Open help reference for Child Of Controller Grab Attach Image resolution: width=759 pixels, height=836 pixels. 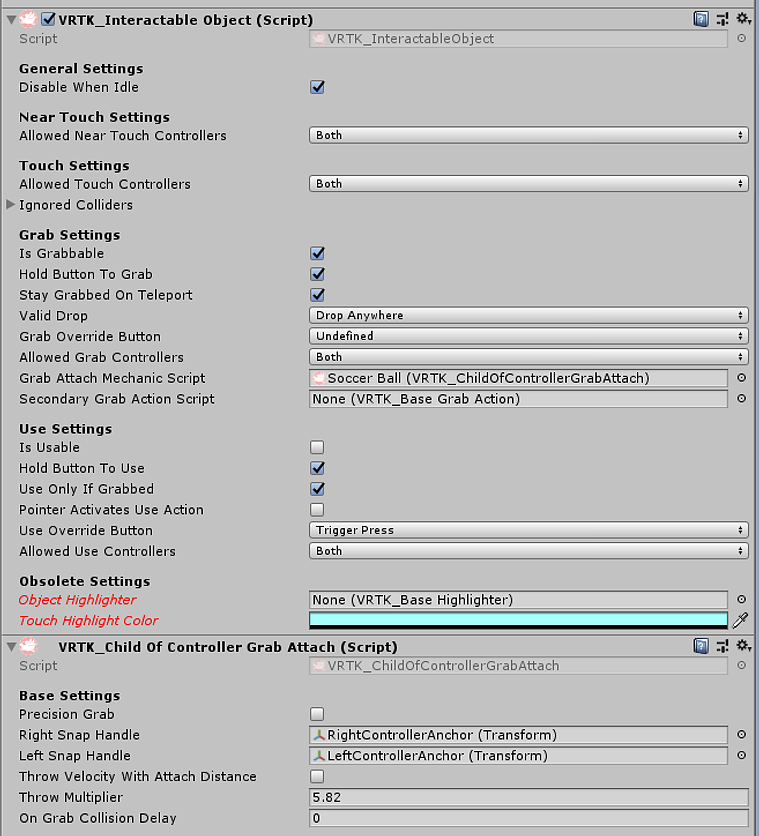pos(701,647)
